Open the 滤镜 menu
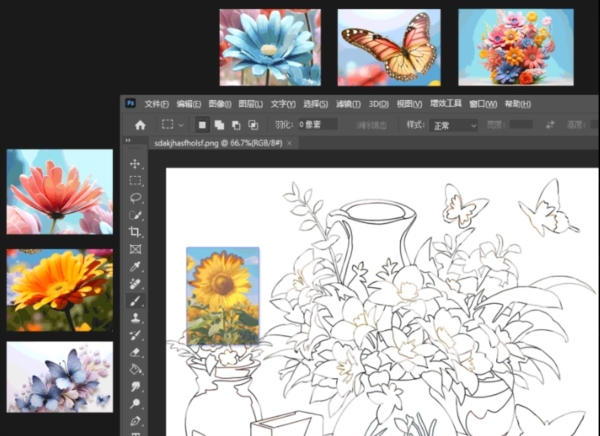This screenshot has width=600, height=436. [347, 103]
